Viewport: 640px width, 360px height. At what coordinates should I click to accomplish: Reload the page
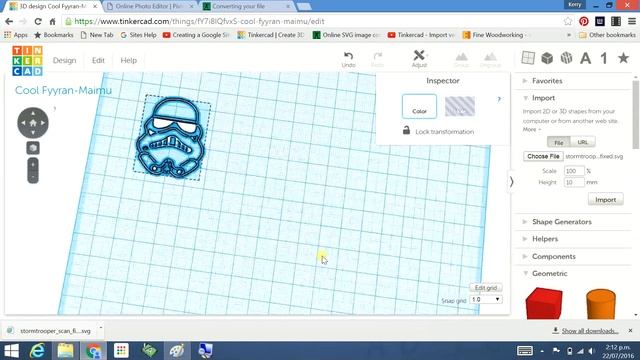tap(38, 22)
